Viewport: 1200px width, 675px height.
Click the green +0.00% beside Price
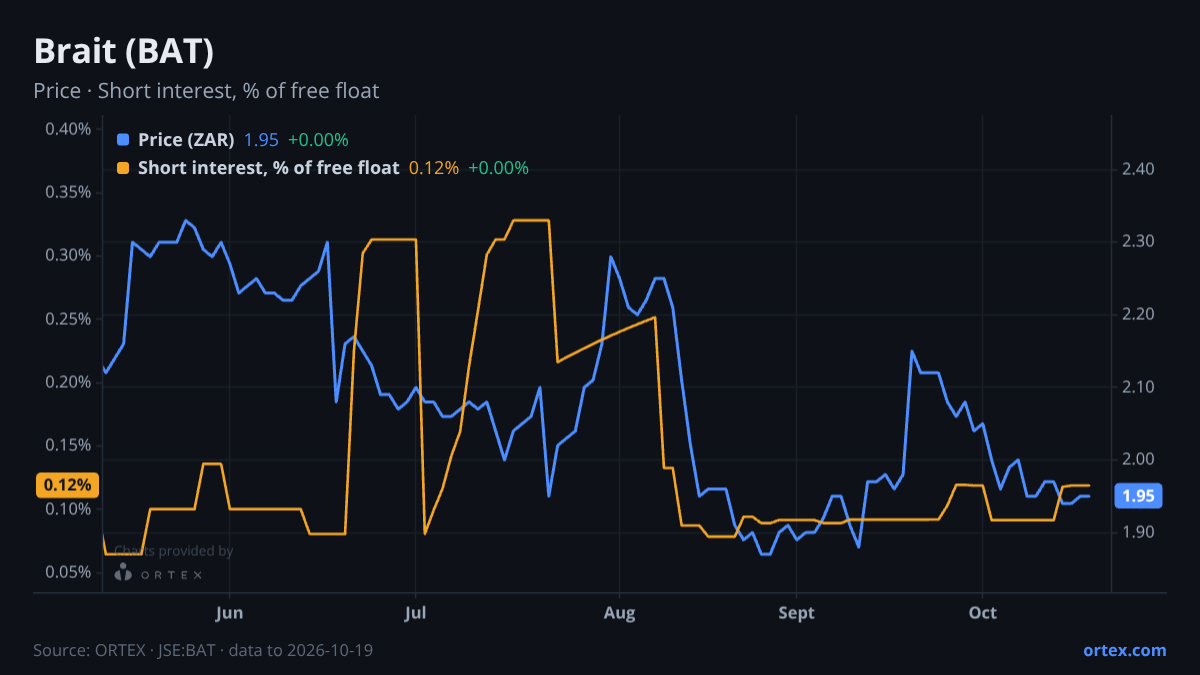pyautogui.click(x=318, y=140)
